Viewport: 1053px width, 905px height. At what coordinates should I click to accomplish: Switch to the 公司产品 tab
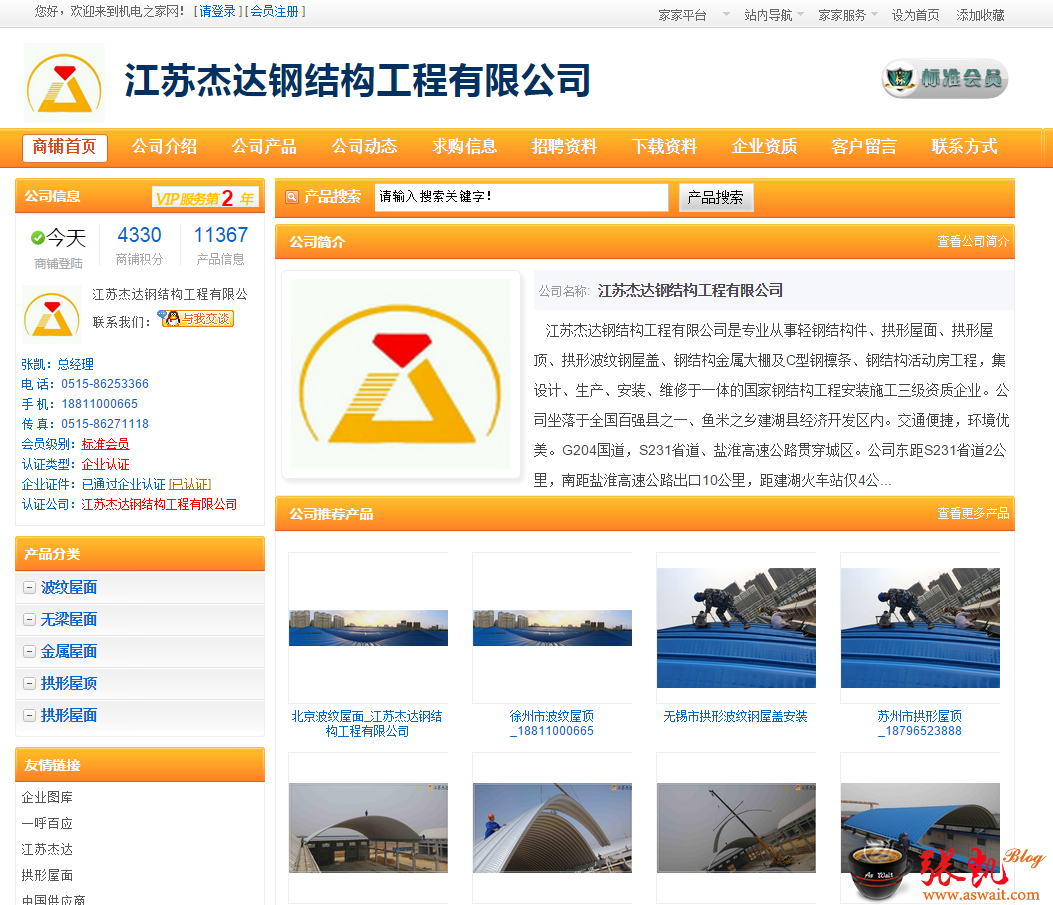coord(264,147)
